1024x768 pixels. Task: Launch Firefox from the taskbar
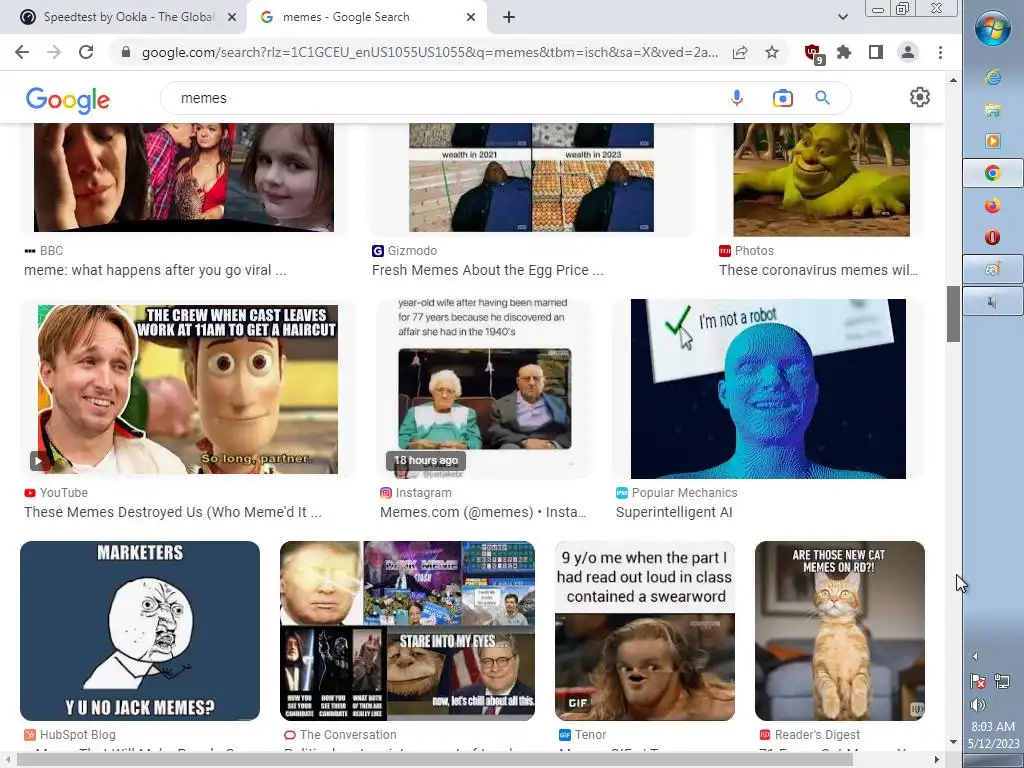point(993,205)
